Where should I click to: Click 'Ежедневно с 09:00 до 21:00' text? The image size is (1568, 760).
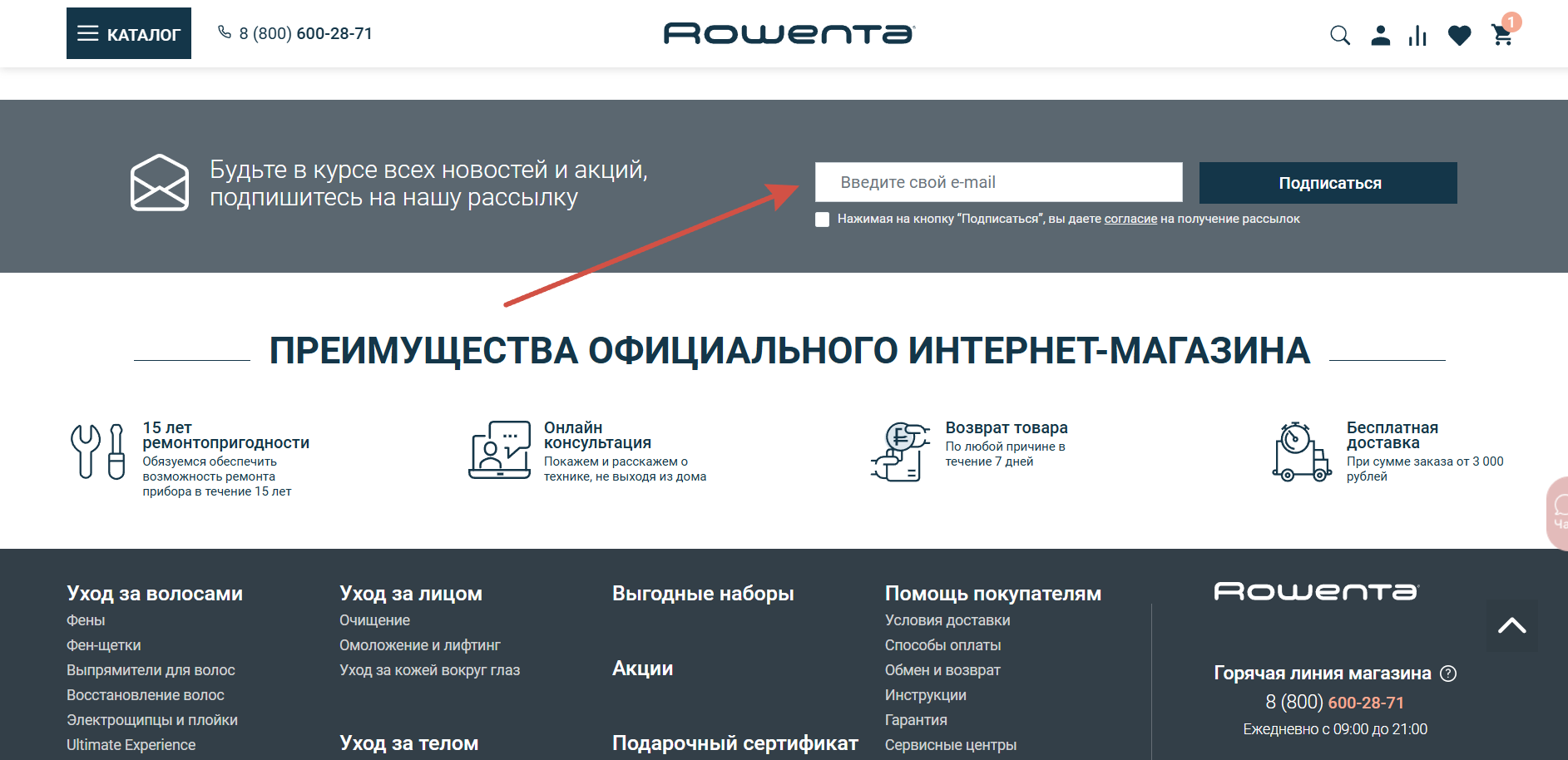coord(1335,729)
